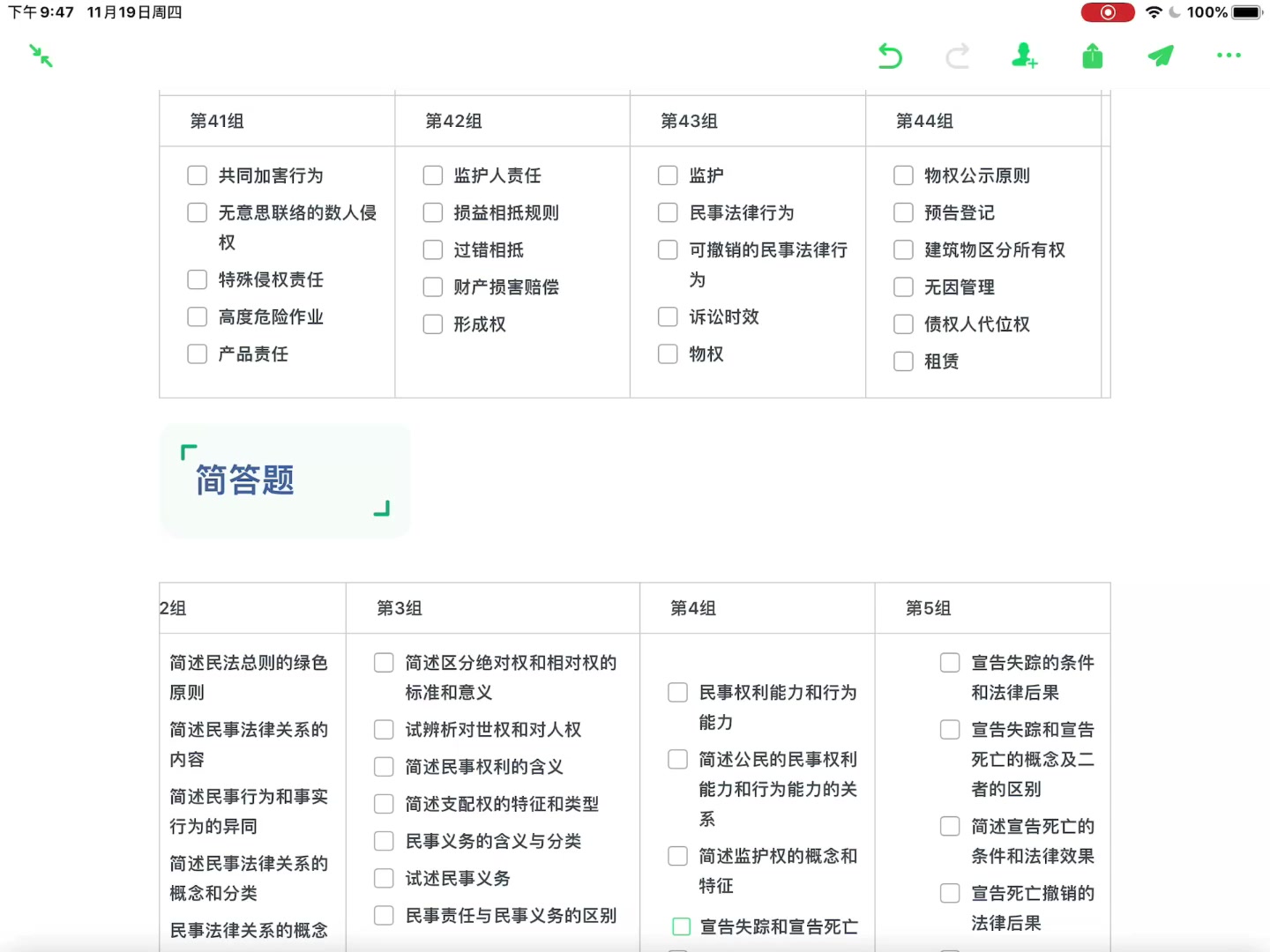
Task: Tap the Wi-Fi status icon
Action: 1154,12
